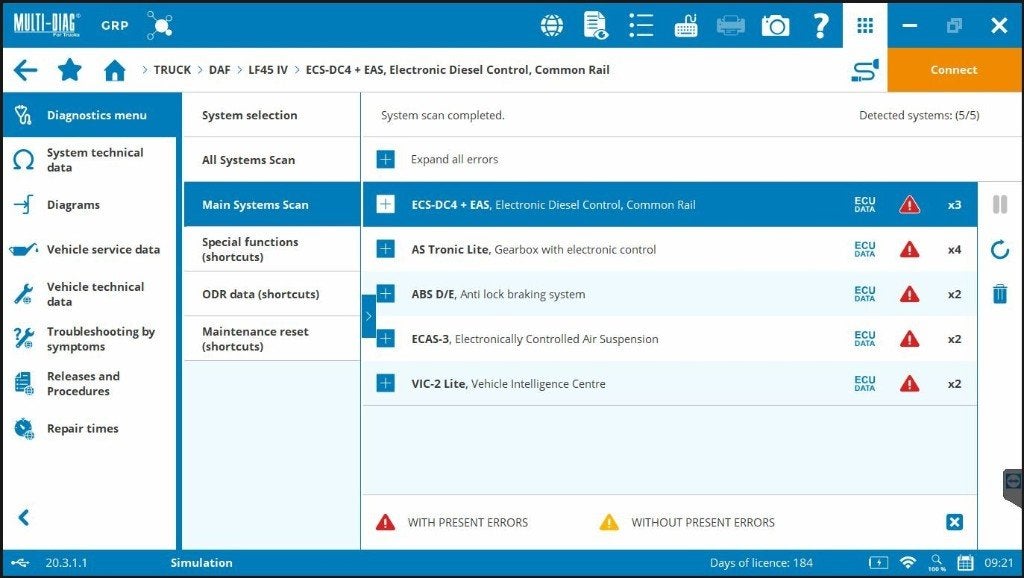
Task: Collapse the left sidebar with chevron
Action: point(24,517)
